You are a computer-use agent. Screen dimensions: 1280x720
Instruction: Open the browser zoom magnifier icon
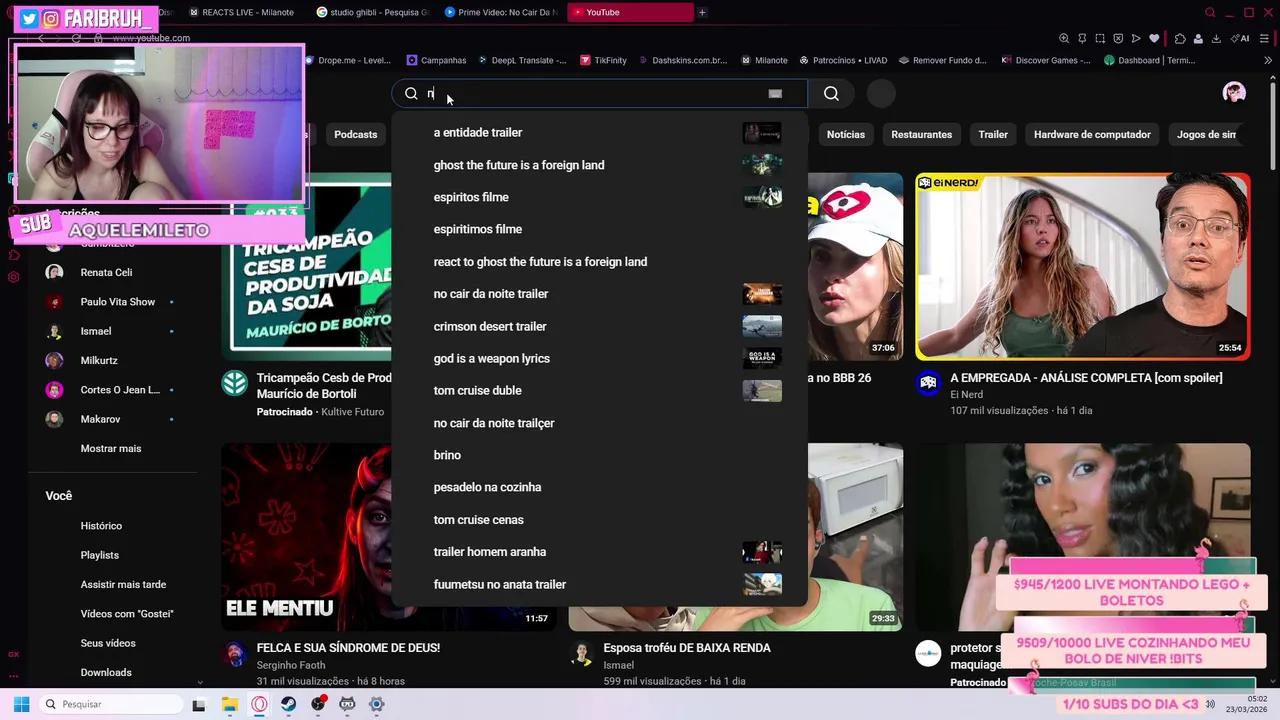(1064, 39)
